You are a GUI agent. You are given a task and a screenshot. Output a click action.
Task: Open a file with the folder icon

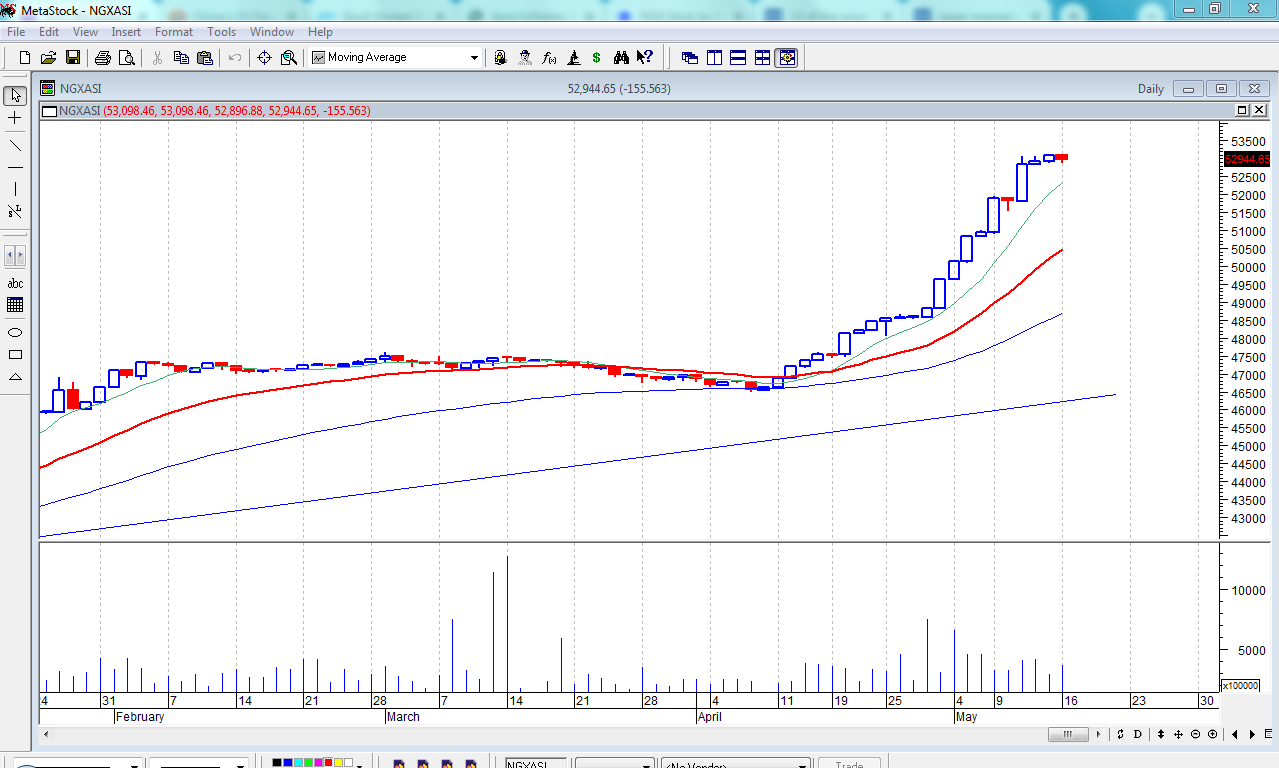pos(48,57)
